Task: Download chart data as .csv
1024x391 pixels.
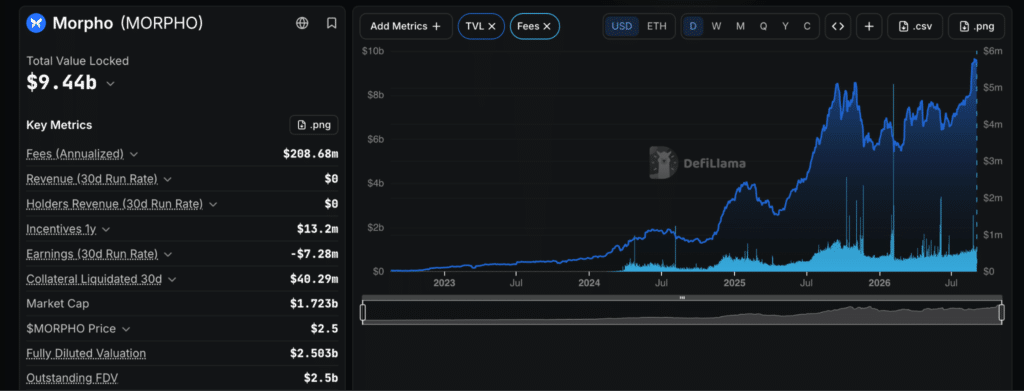Action: tap(916, 26)
